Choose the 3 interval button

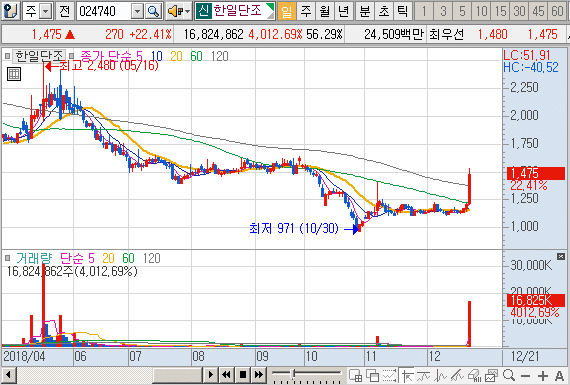pos(443,11)
